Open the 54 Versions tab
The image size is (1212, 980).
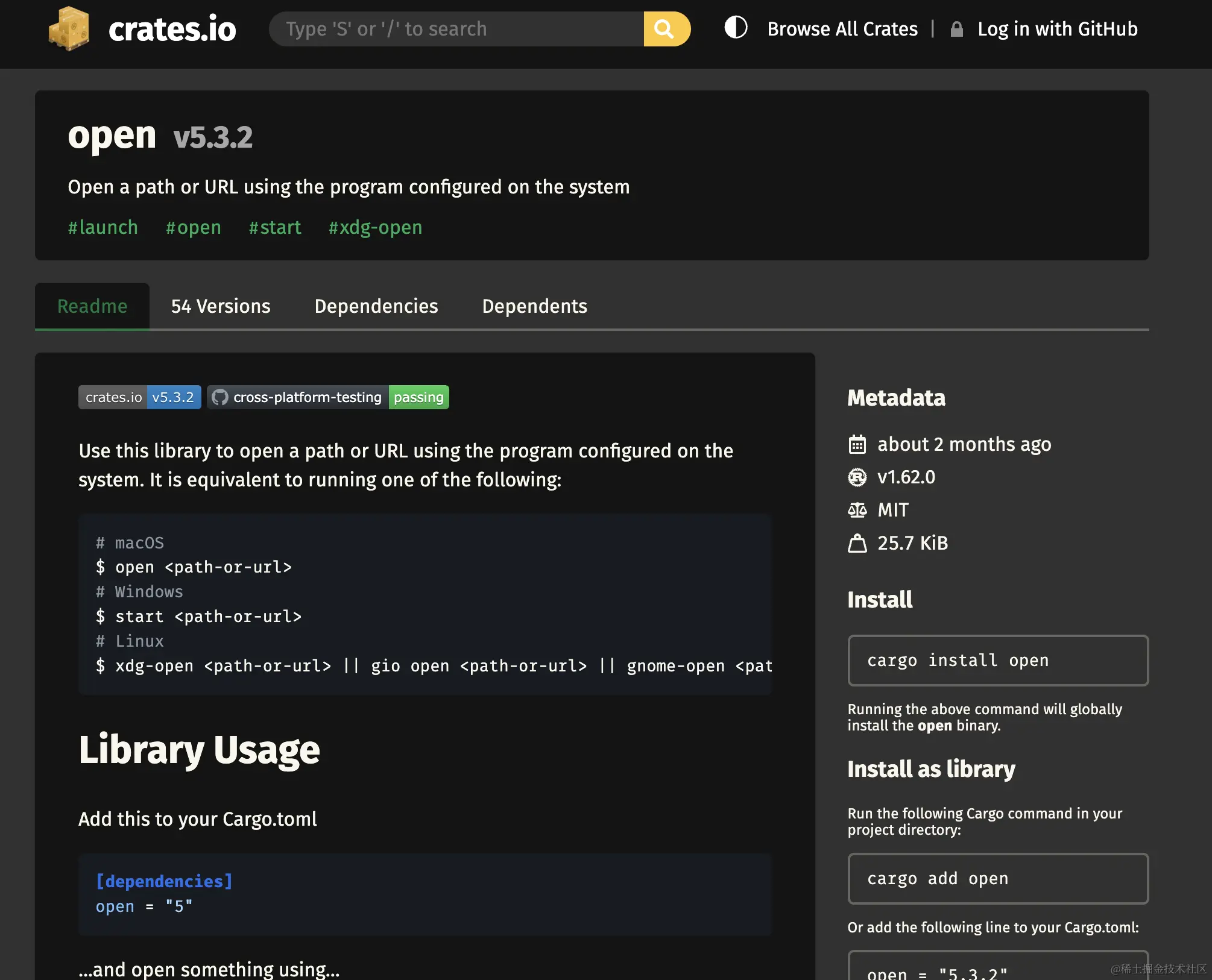click(221, 306)
